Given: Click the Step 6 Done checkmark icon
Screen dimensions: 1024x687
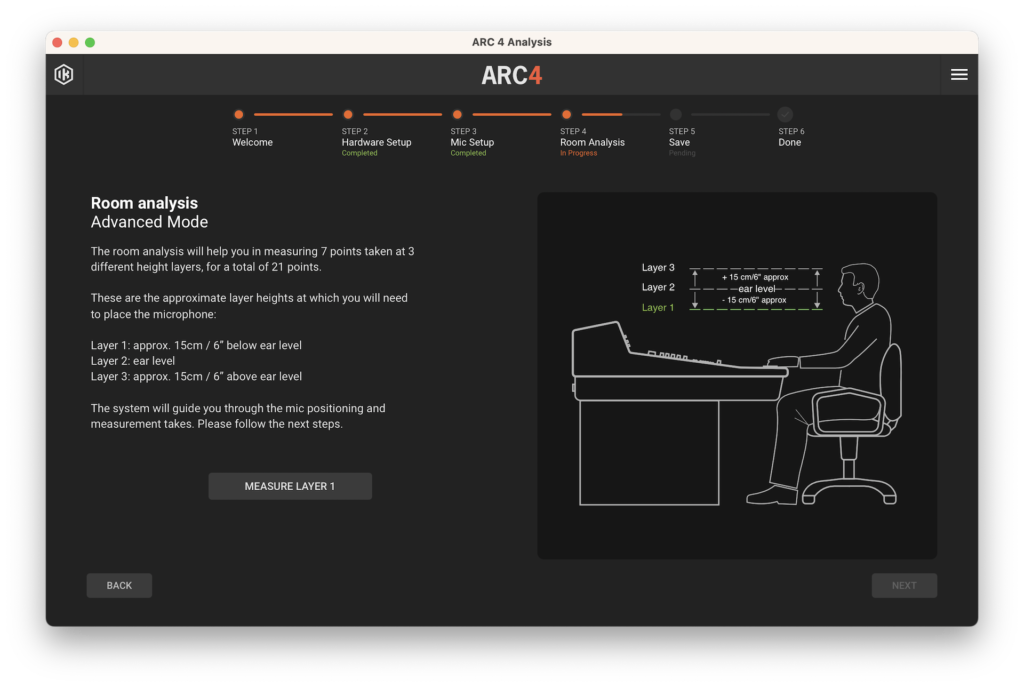Looking at the screenshot, I should click(785, 115).
